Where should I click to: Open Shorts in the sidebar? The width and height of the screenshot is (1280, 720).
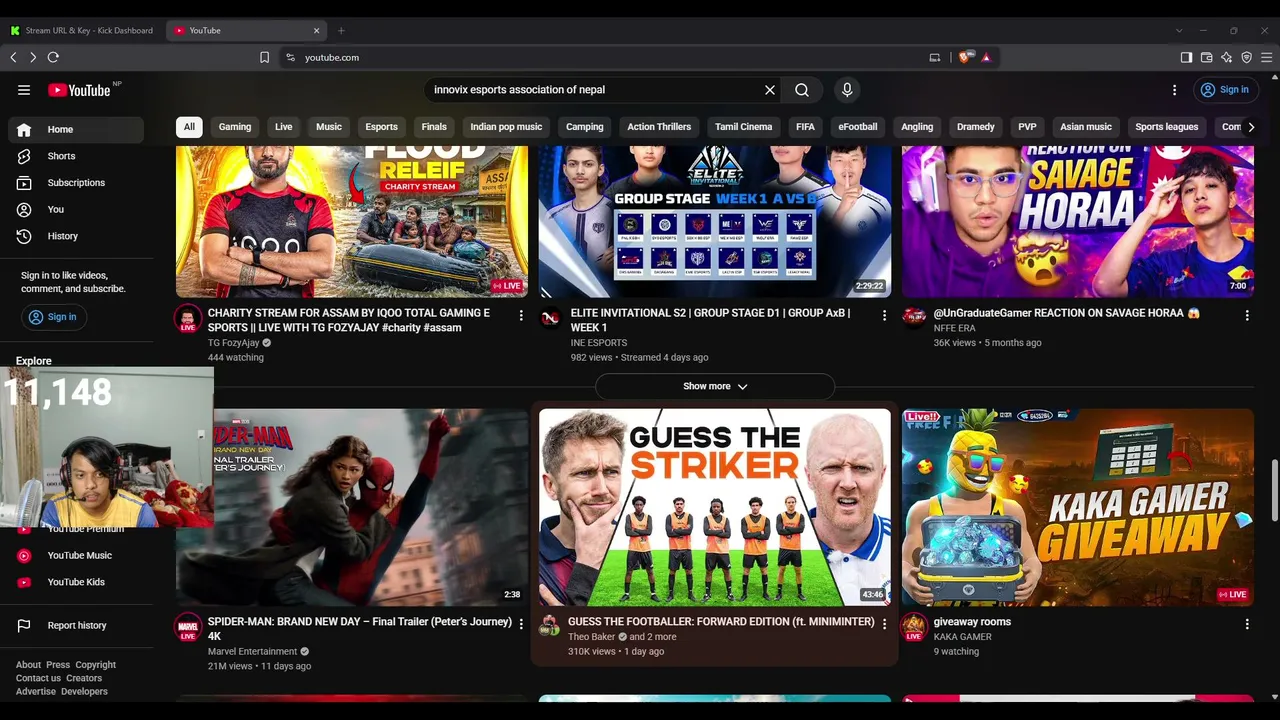click(76, 156)
